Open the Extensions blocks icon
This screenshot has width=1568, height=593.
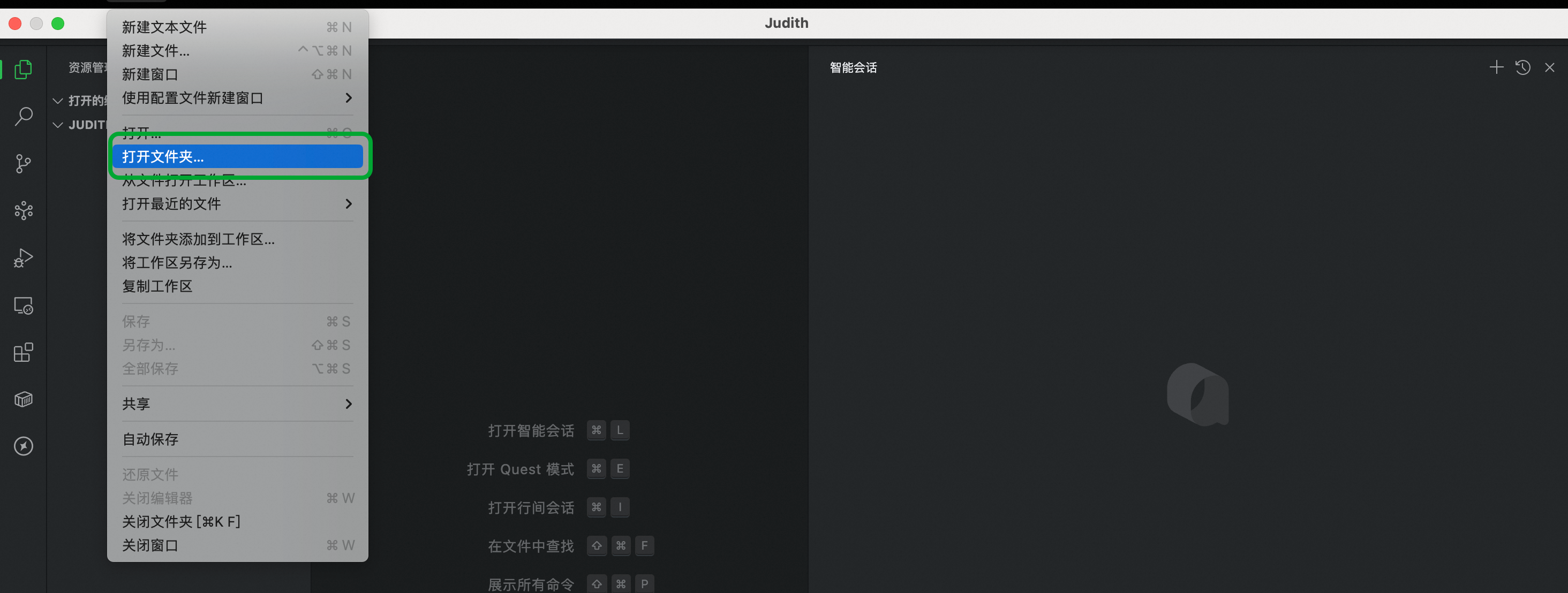tap(23, 352)
